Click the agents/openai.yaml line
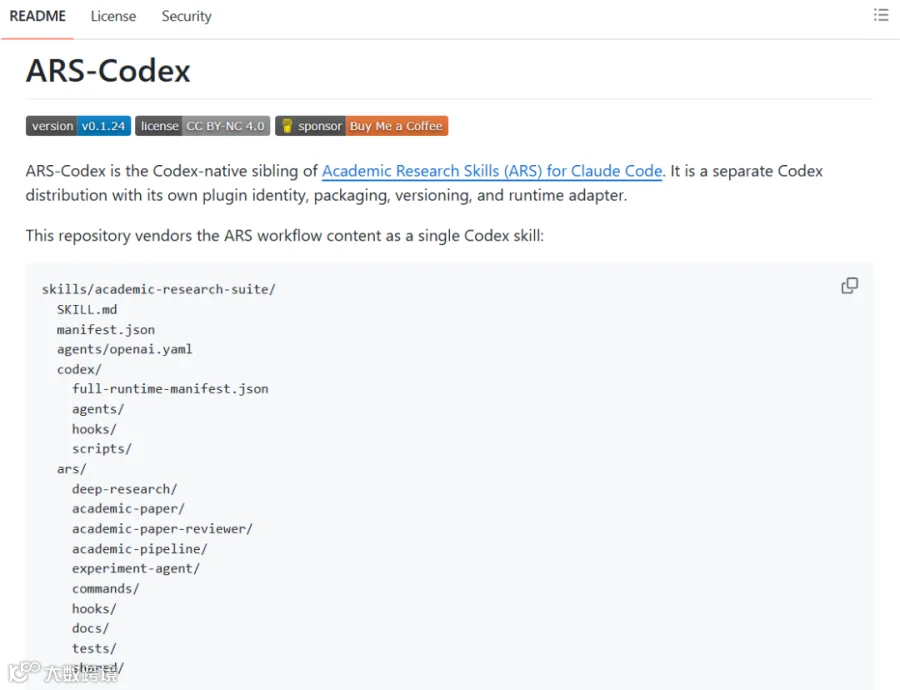 point(125,349)
